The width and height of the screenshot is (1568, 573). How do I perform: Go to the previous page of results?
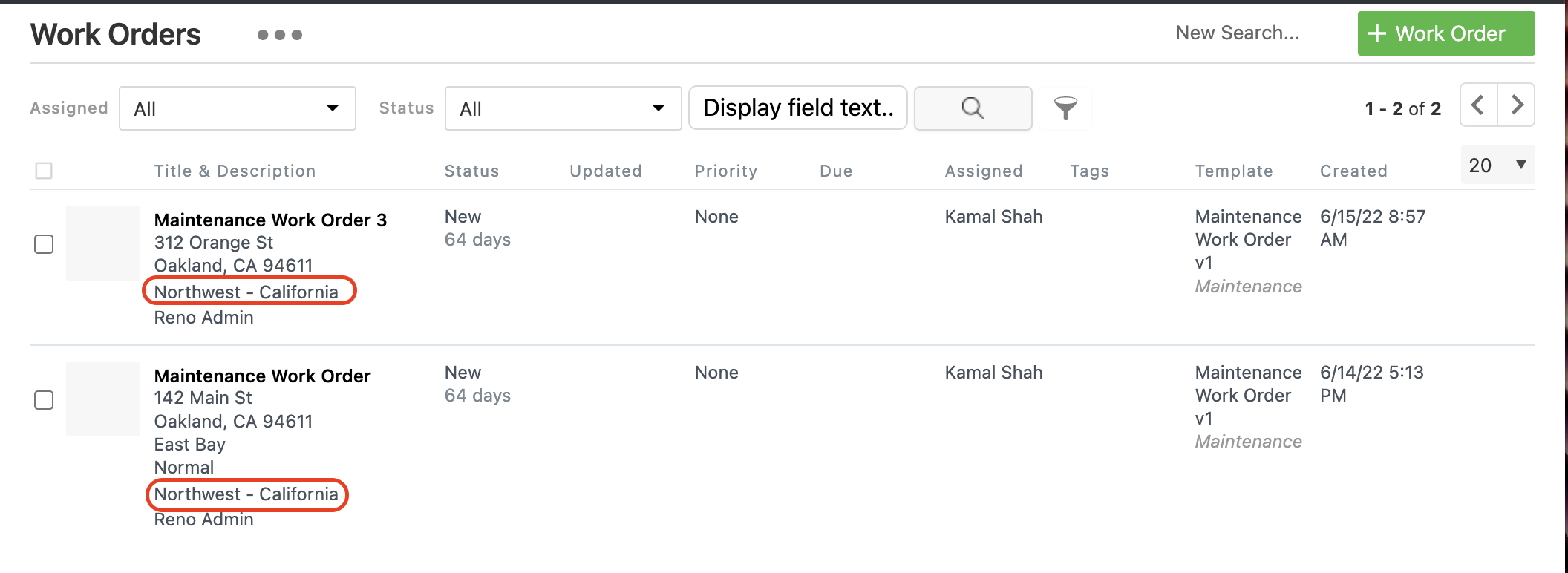tap(1477, 105)
